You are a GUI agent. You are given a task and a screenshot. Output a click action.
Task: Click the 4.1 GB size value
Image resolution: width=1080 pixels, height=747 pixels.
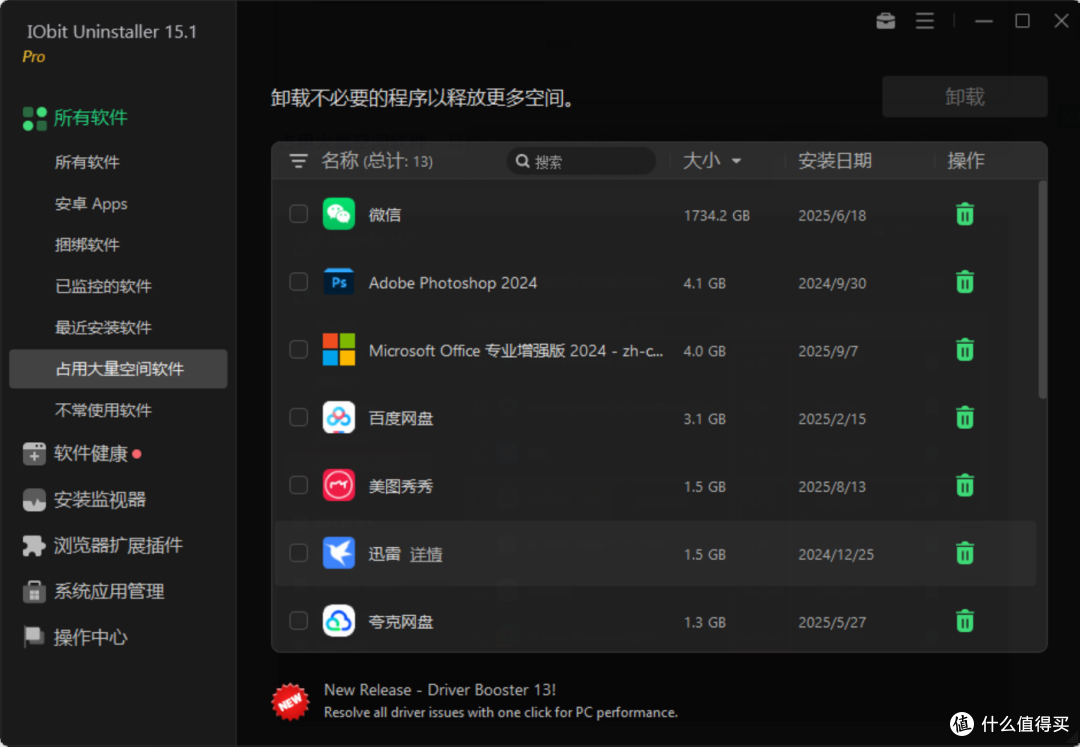point(704,283)
